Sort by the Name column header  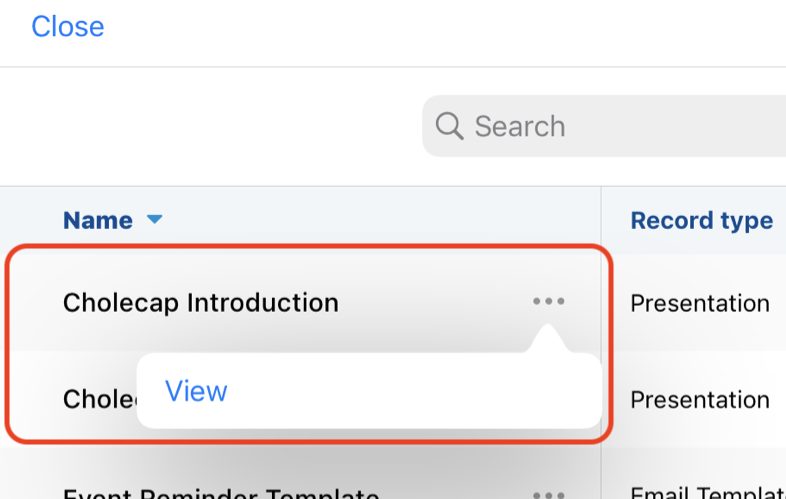point(98,220)
